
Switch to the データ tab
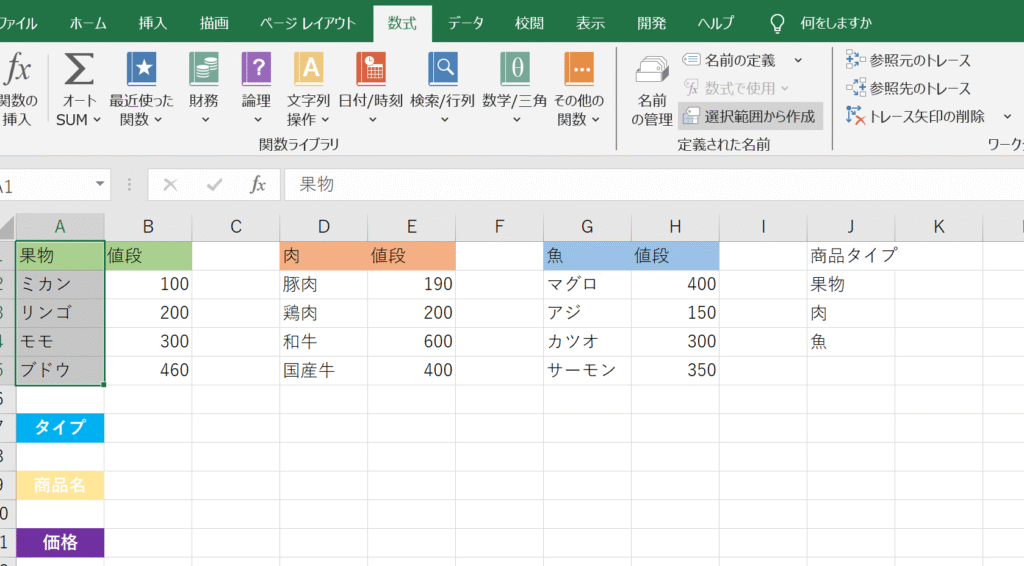pyautogui.click(x=465, y=23)
